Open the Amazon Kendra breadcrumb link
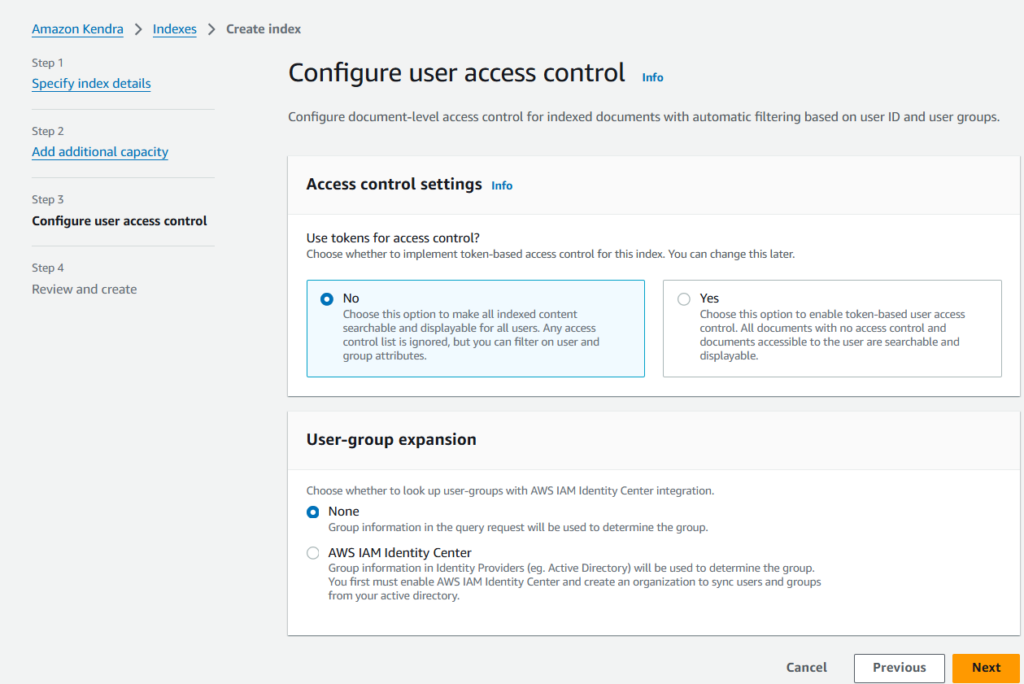The width and height of the screenshot is (1024, 684). [x=77, y=29]
